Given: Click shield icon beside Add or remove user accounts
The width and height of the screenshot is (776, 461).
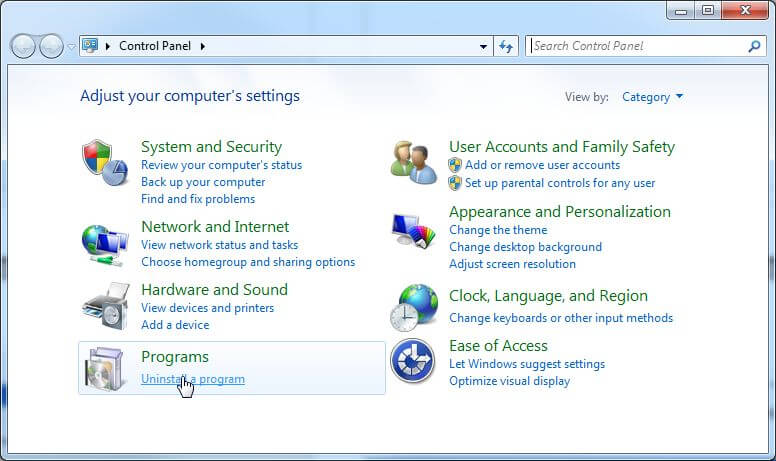Looking at the screenshot, I should point(455,165).
